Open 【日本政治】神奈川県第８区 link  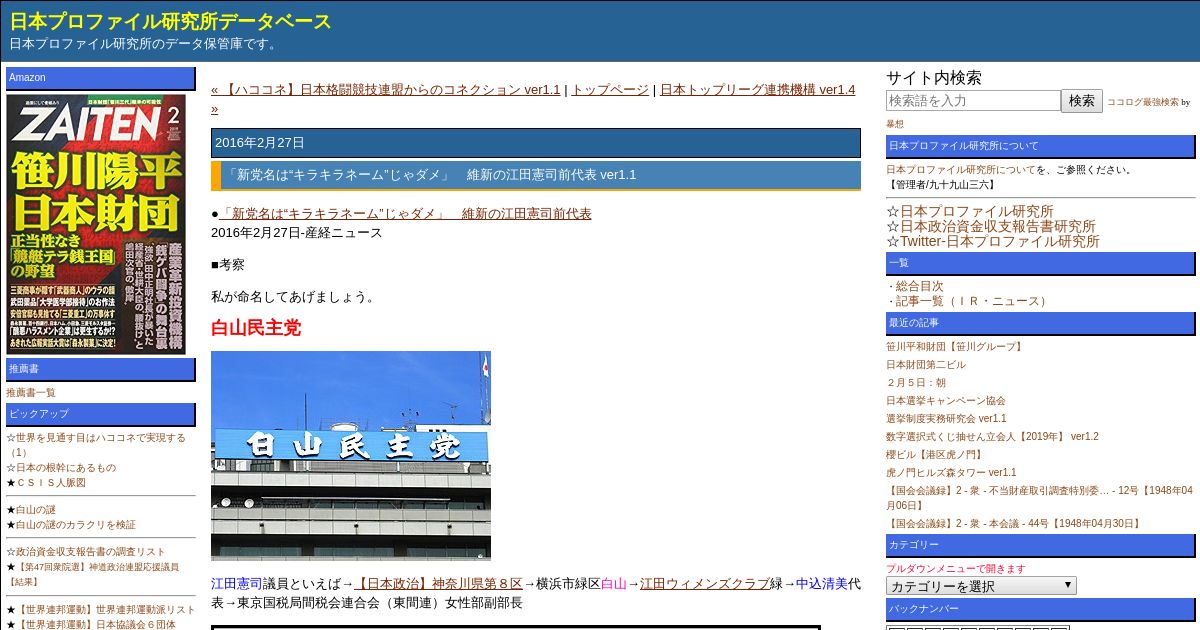pyautogui.click(x=438, y=583)
